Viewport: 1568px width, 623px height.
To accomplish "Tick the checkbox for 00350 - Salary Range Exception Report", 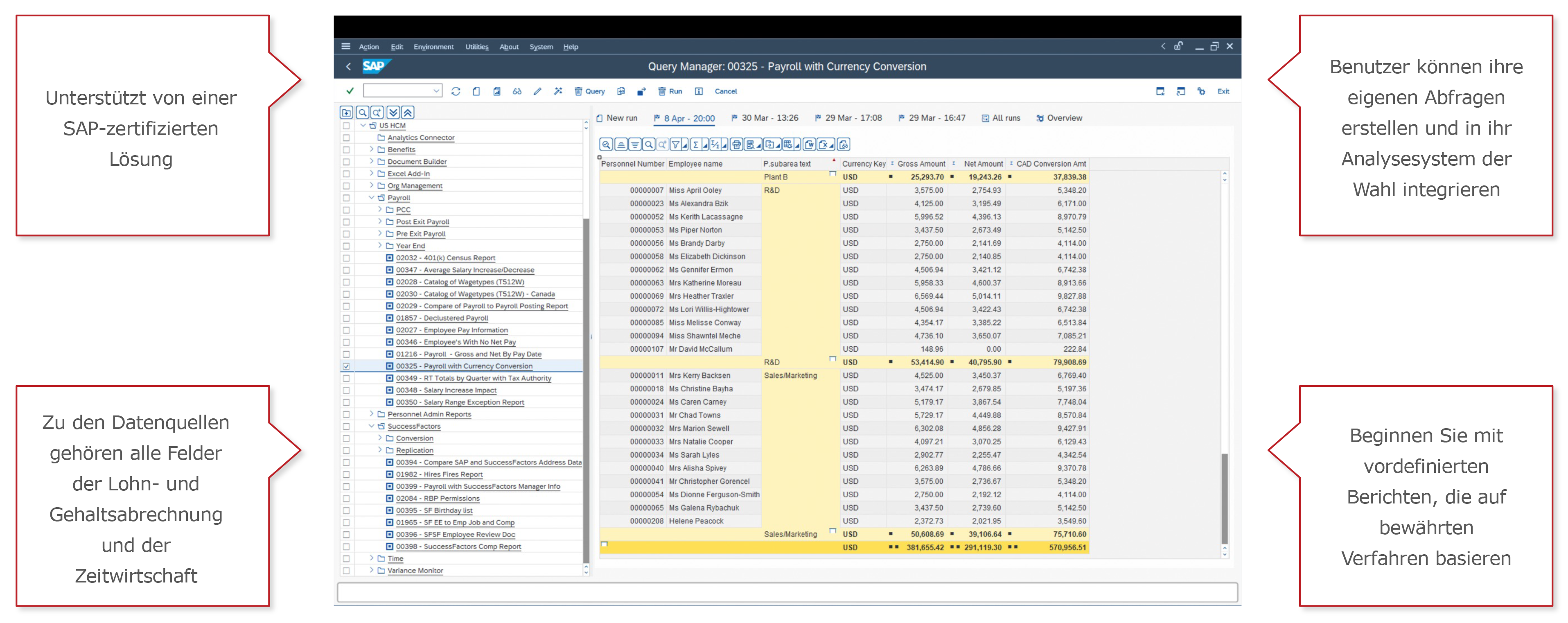I will [x=346, y=402].
